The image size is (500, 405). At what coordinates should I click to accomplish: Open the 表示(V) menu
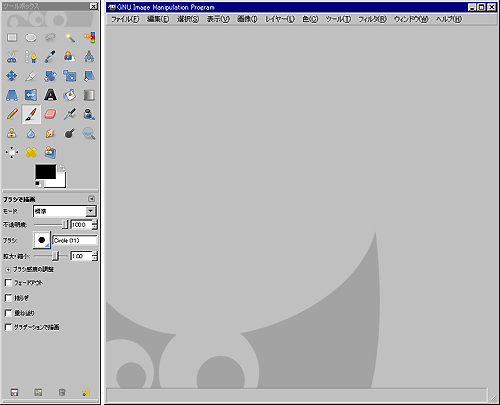coord(218,19)
